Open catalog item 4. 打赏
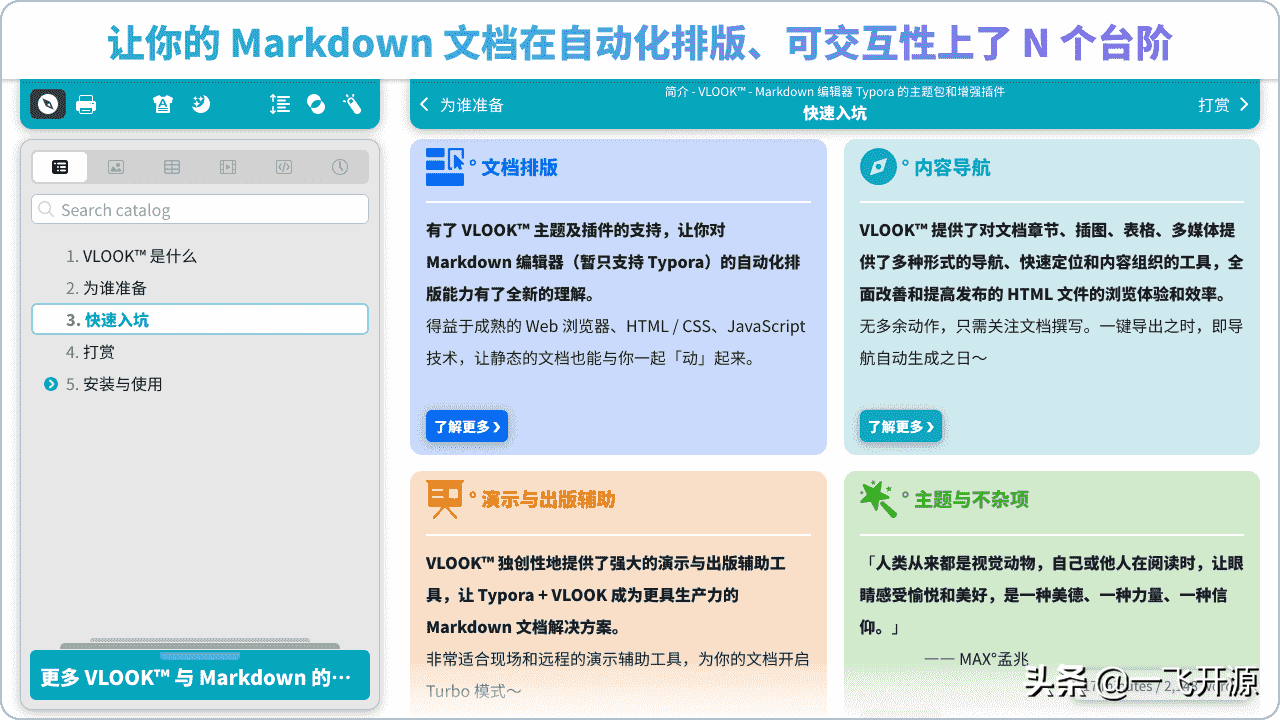Image resolution: width=1280 pixels, height=720 pixels. point(90,352)
